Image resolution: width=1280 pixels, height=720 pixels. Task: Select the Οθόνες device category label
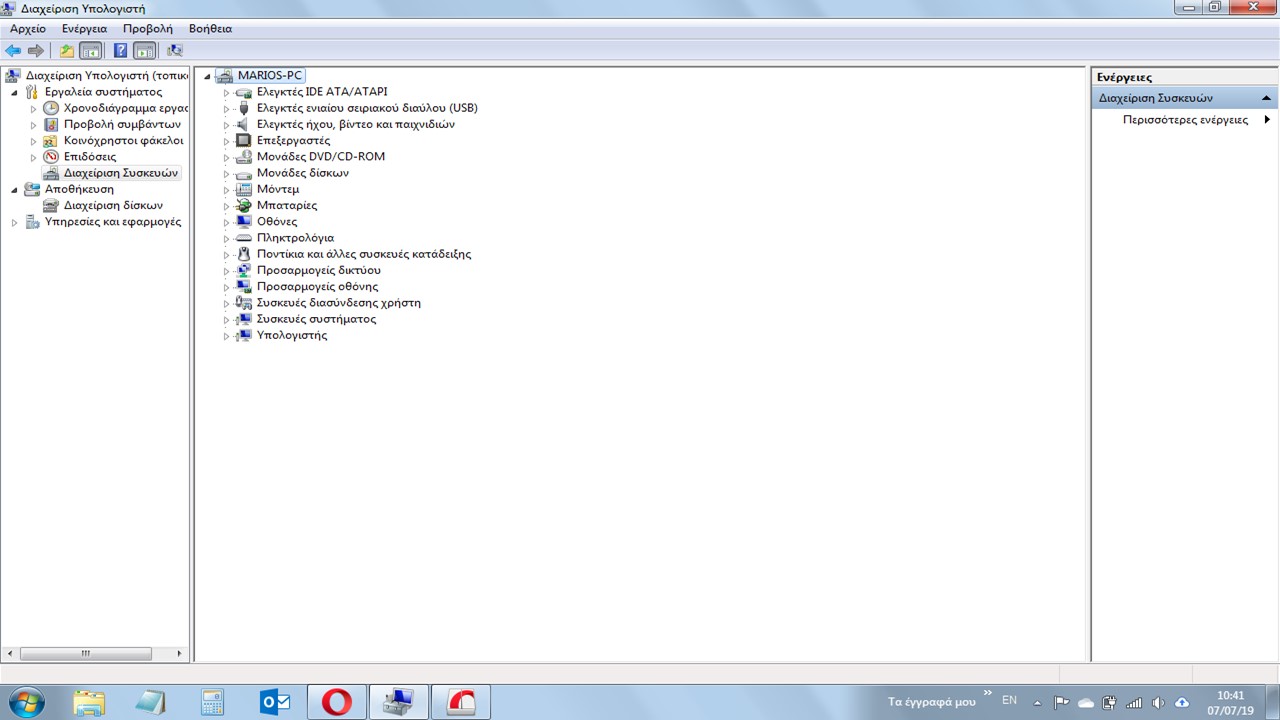(x=277, y=222)
